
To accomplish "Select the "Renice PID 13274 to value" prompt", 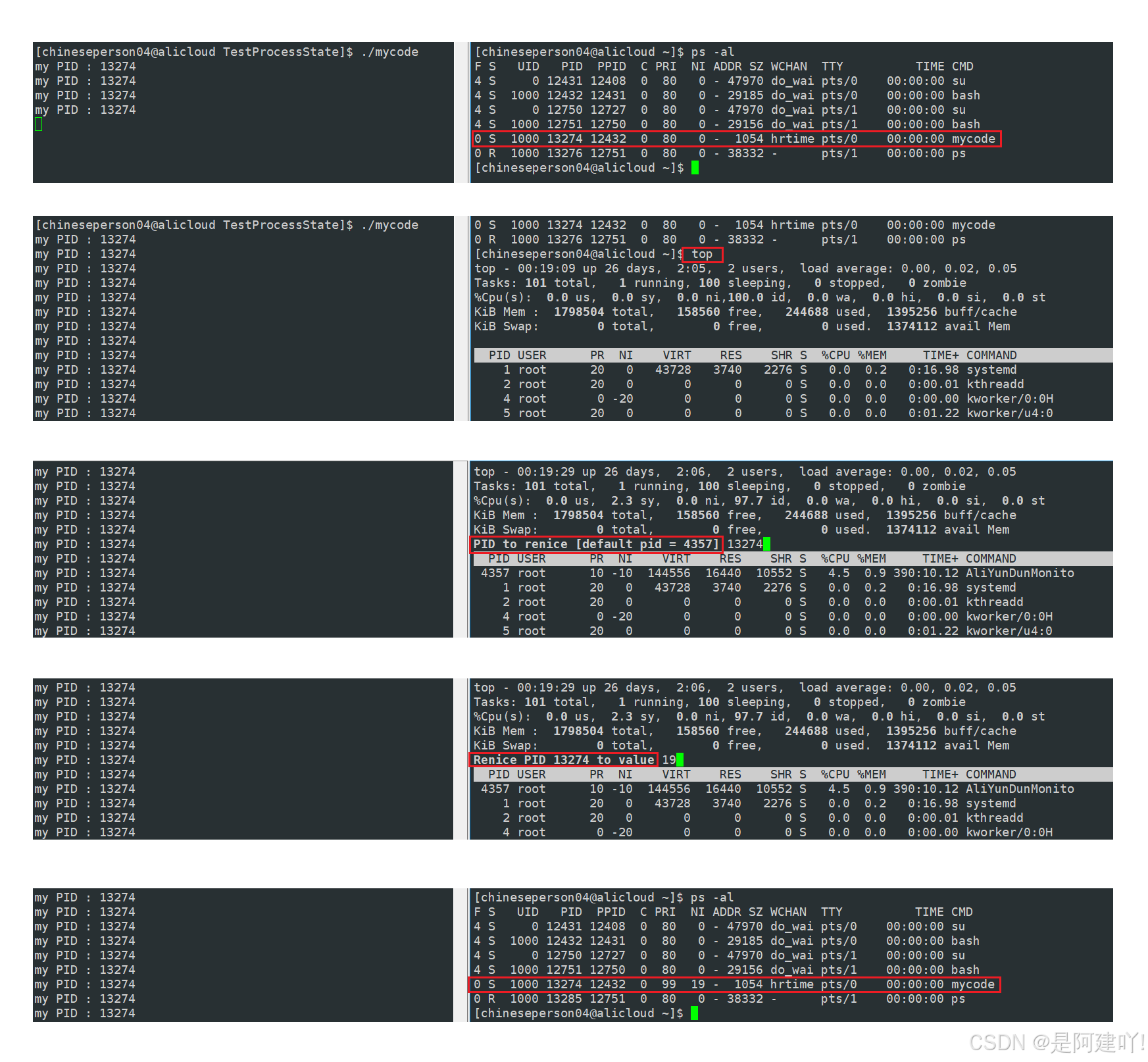I will pyautogui.click(x=564, y=760).
